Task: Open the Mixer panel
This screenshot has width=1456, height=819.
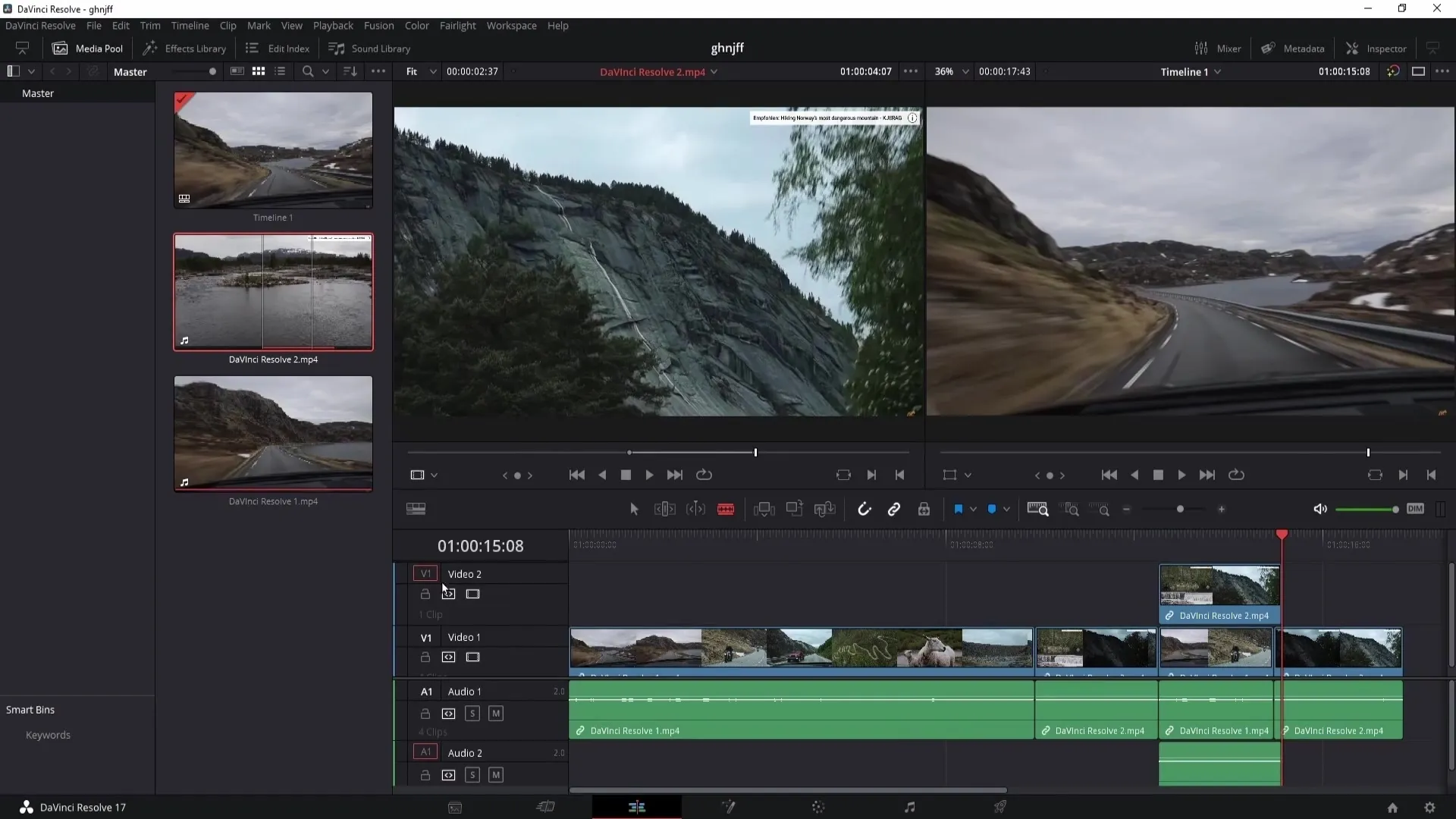Action: (1218, 49)
